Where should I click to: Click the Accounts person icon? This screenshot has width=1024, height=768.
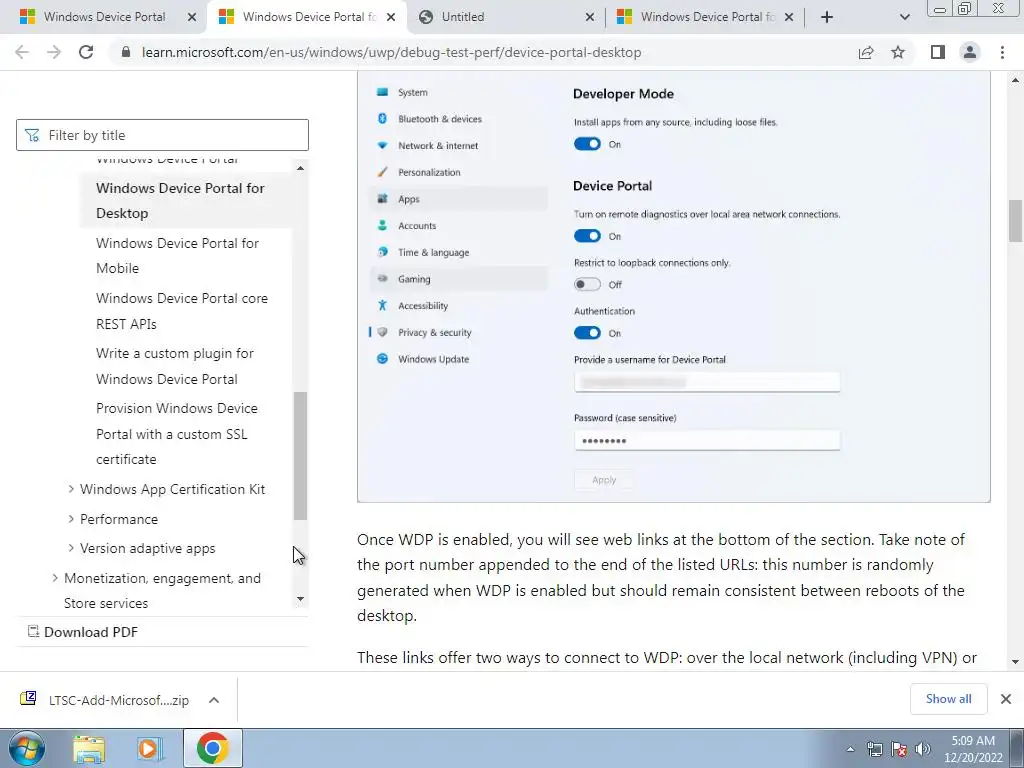tap(383, 225)
